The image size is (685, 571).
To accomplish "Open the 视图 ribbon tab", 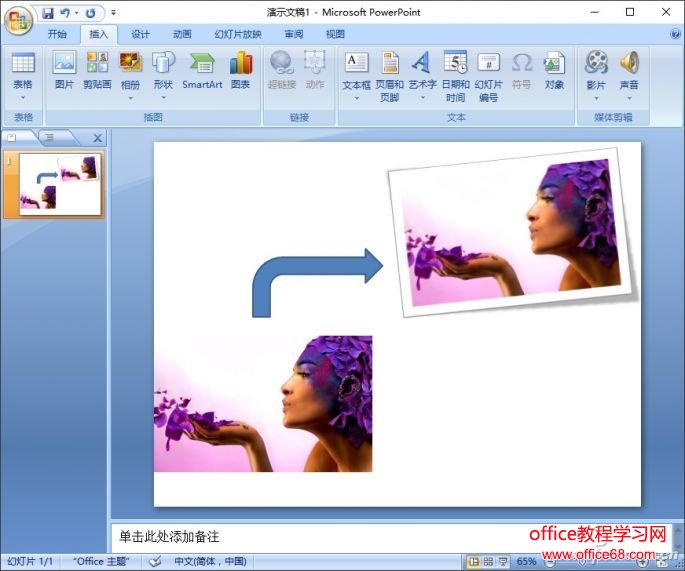I will pyautogui.click(x=335, y=34).
